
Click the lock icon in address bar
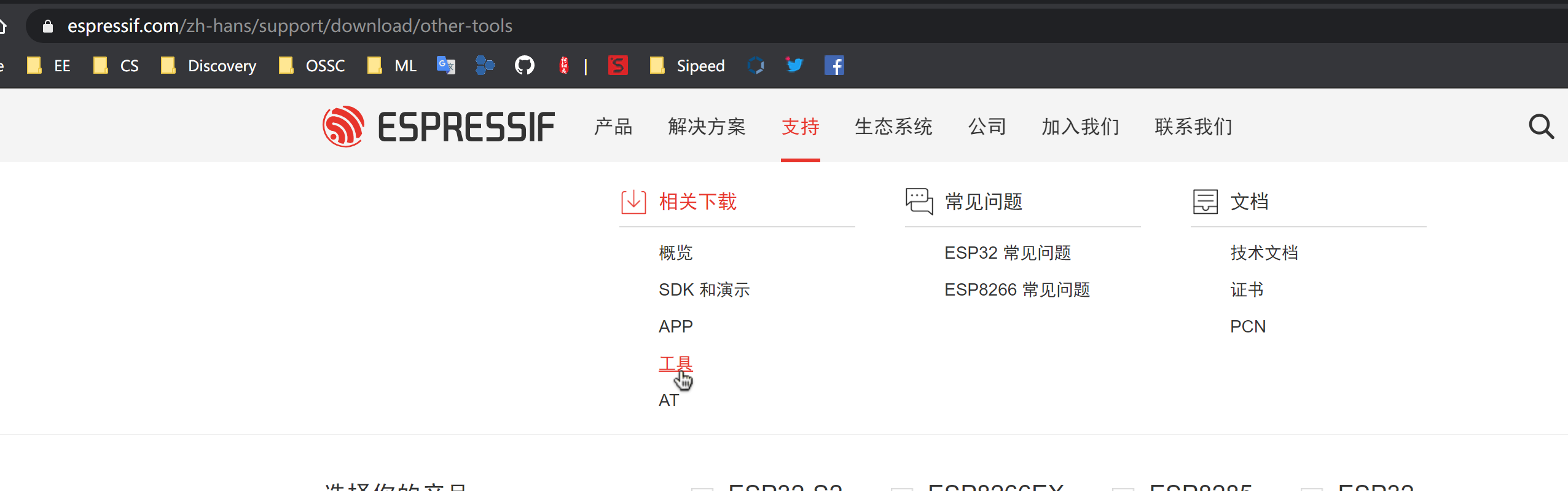[x=47, y=26]
